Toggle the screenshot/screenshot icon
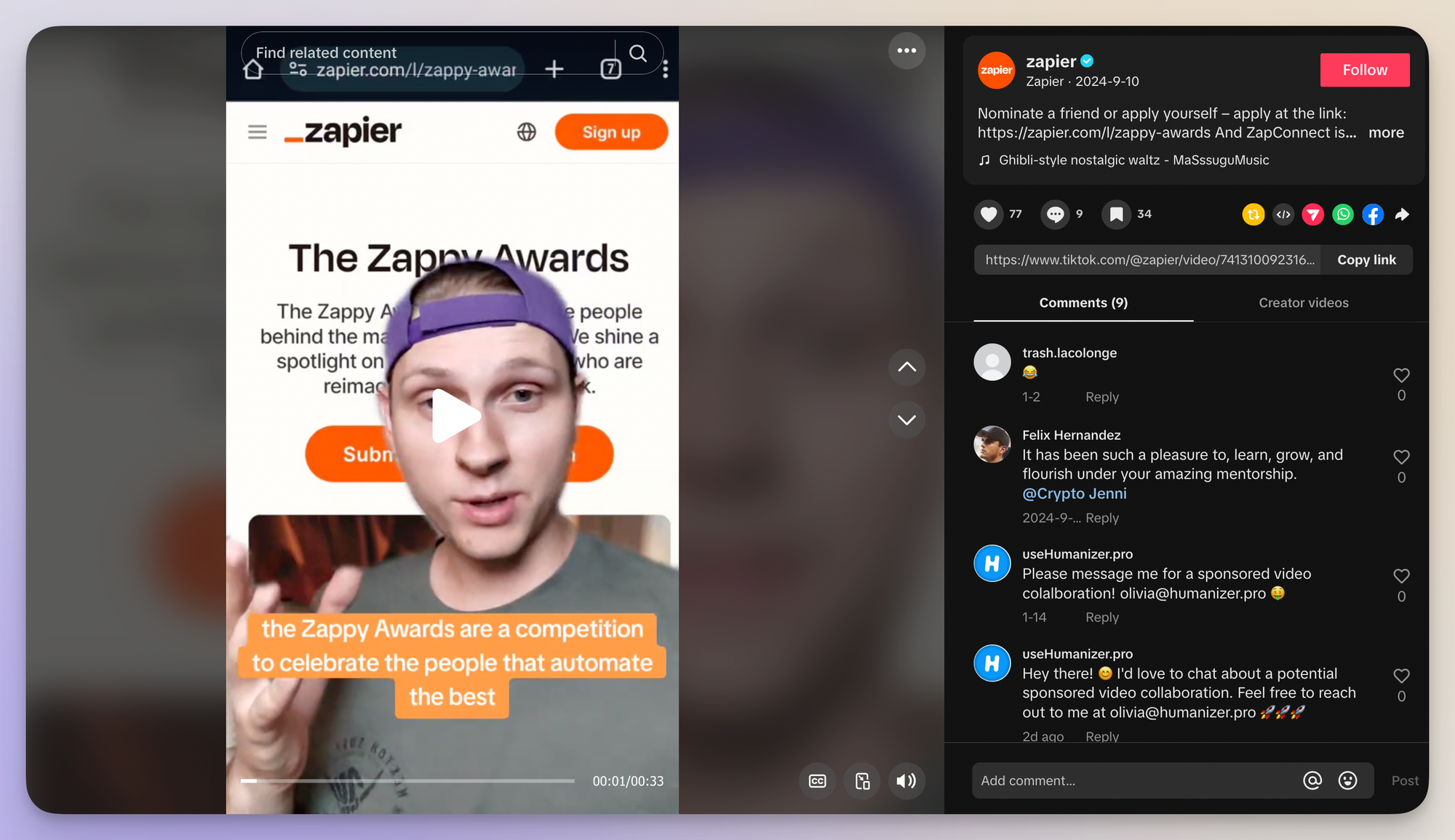Image resolution: width=1455 pixels, height=840 pixels. pos(862,780)
